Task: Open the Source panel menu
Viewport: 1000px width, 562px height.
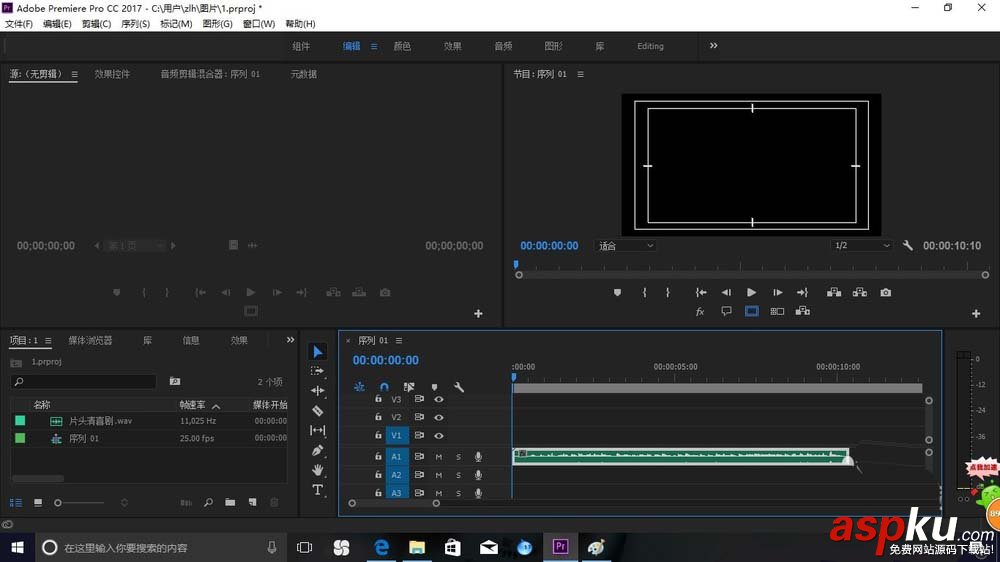Action: pos(75,74)
